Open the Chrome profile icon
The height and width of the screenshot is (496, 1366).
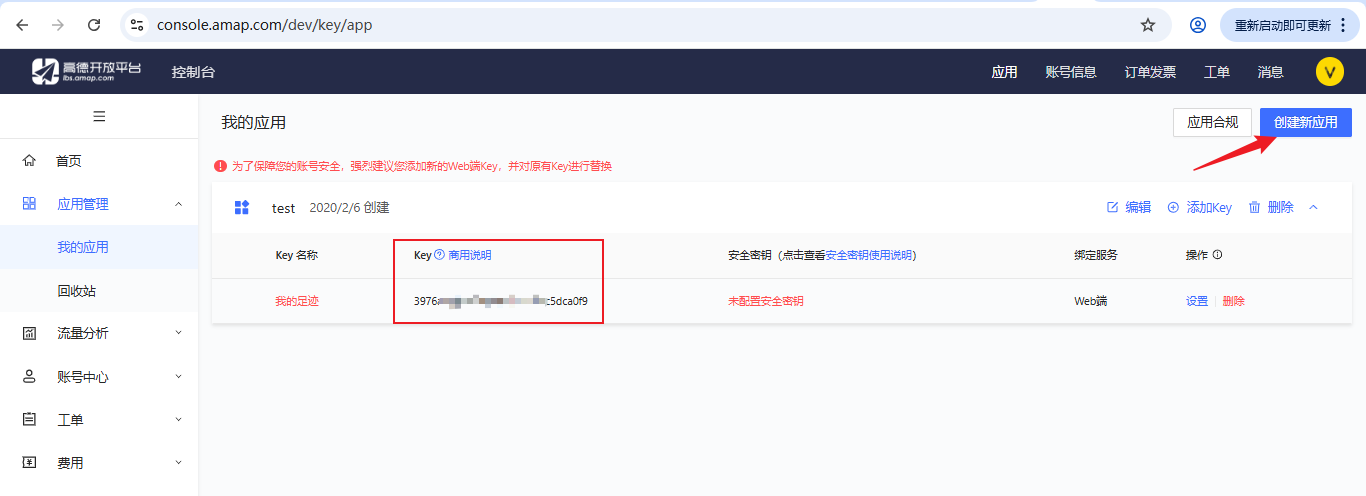click(1198, 25)
